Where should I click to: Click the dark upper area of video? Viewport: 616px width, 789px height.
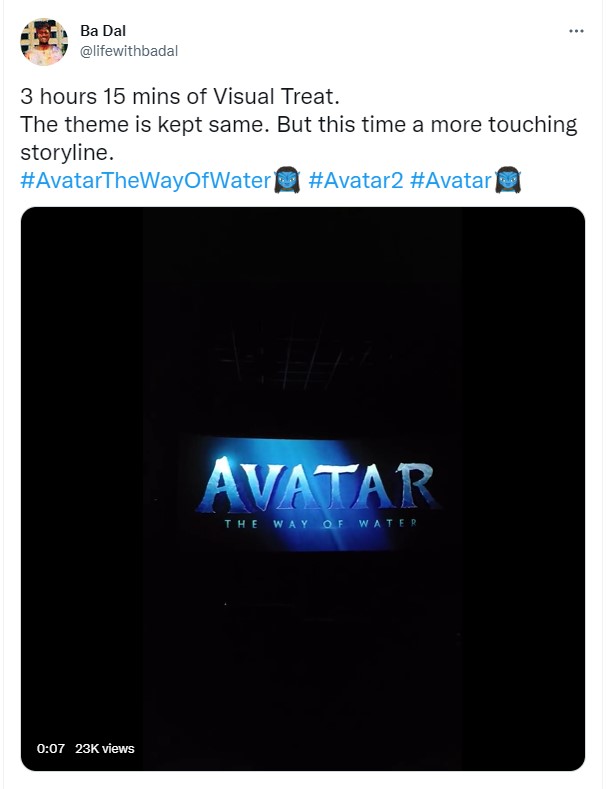pyautogui.click(x=302, y=312)
